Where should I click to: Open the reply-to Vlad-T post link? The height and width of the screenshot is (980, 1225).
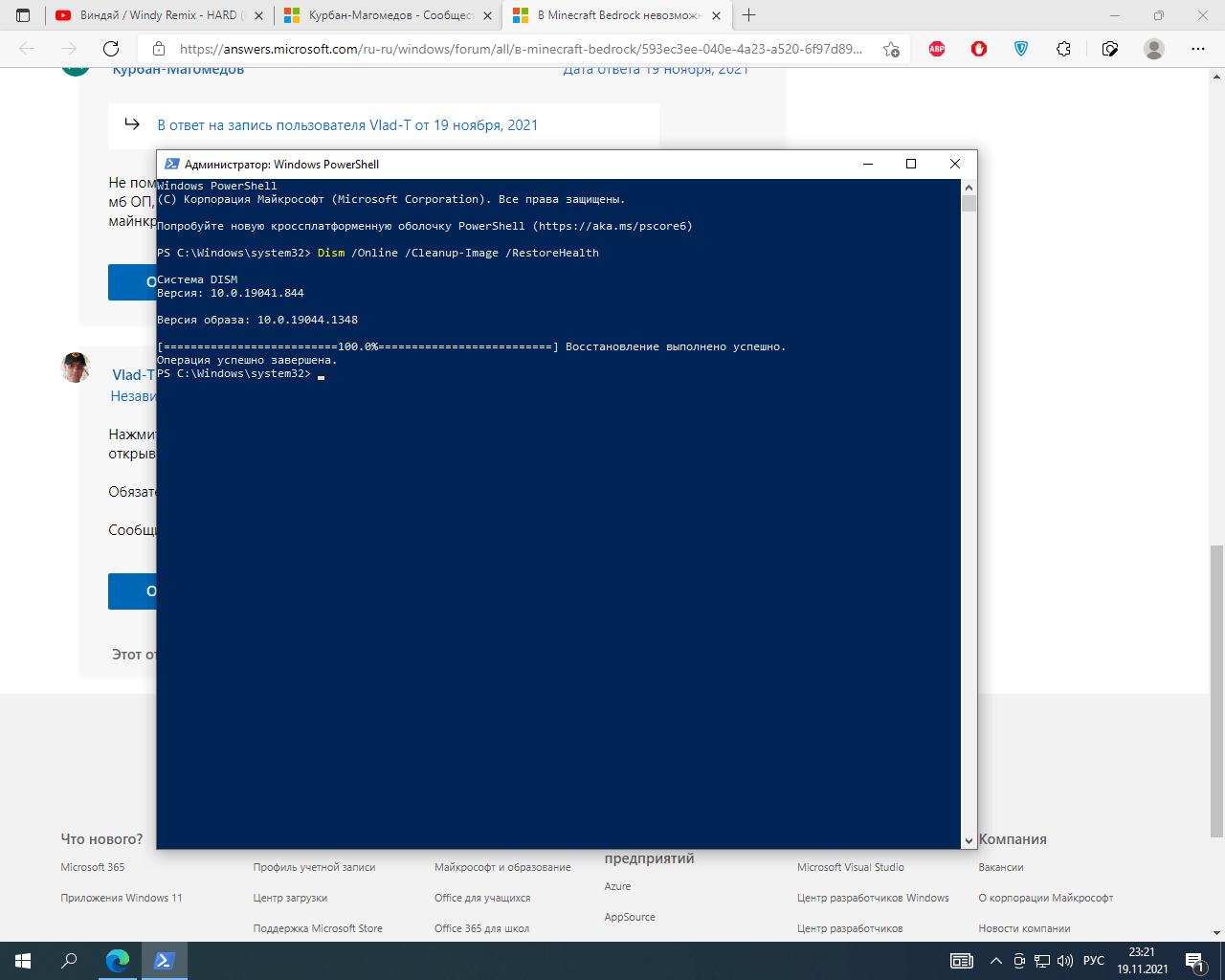347,125
